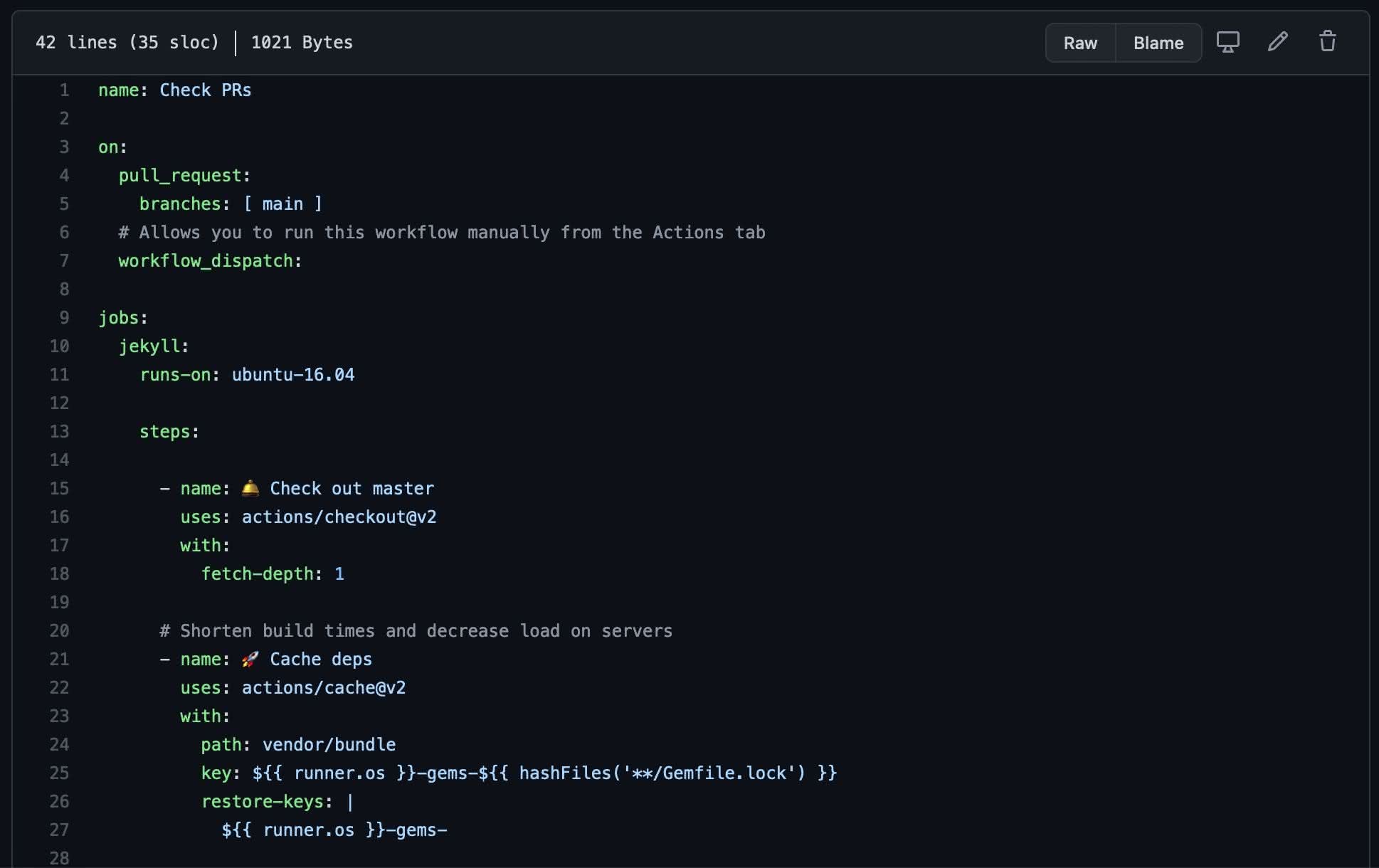Select line 5 with branches main
1379x868 pixels.
coord(65,203)
